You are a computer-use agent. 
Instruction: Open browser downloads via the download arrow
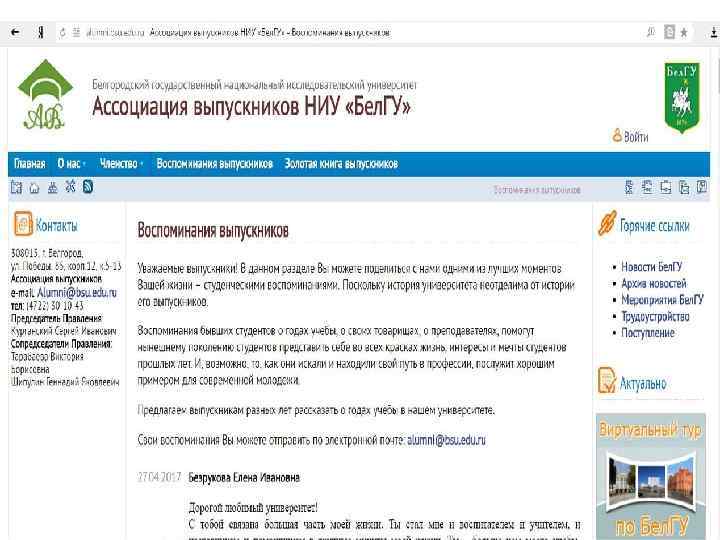click(714, 32)
